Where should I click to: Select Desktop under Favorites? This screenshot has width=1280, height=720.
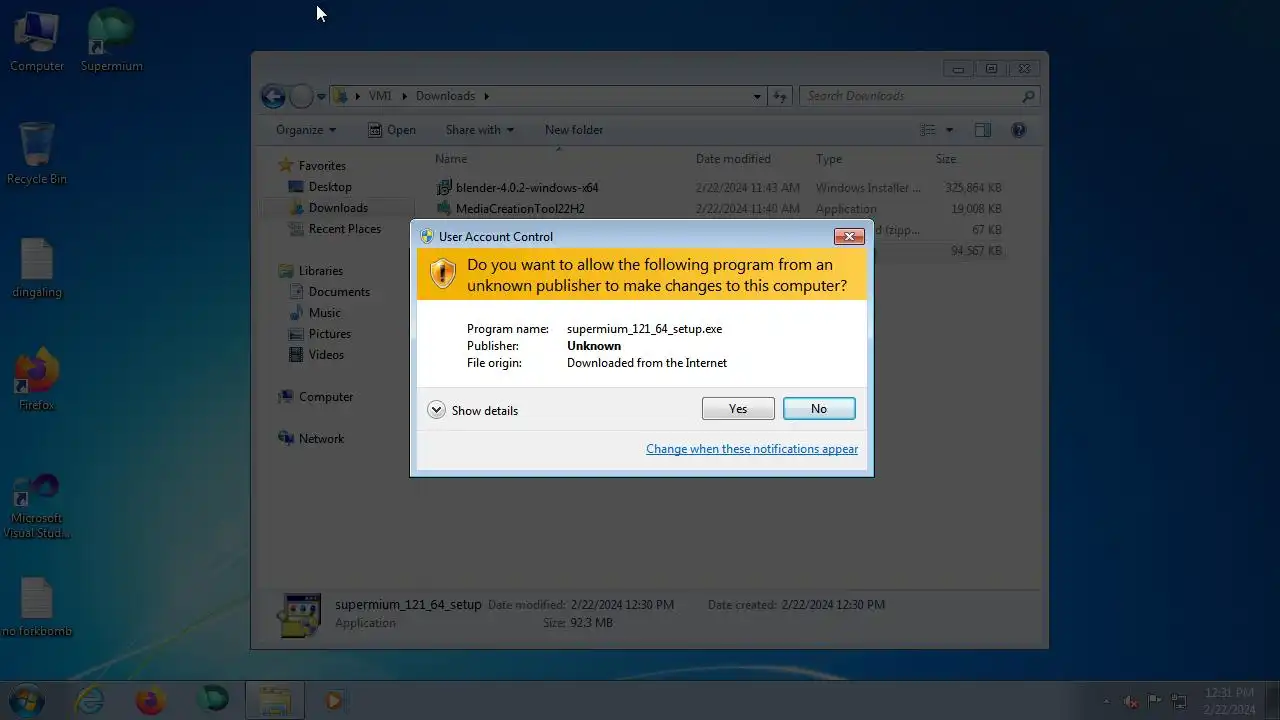[x=330, y=187]
